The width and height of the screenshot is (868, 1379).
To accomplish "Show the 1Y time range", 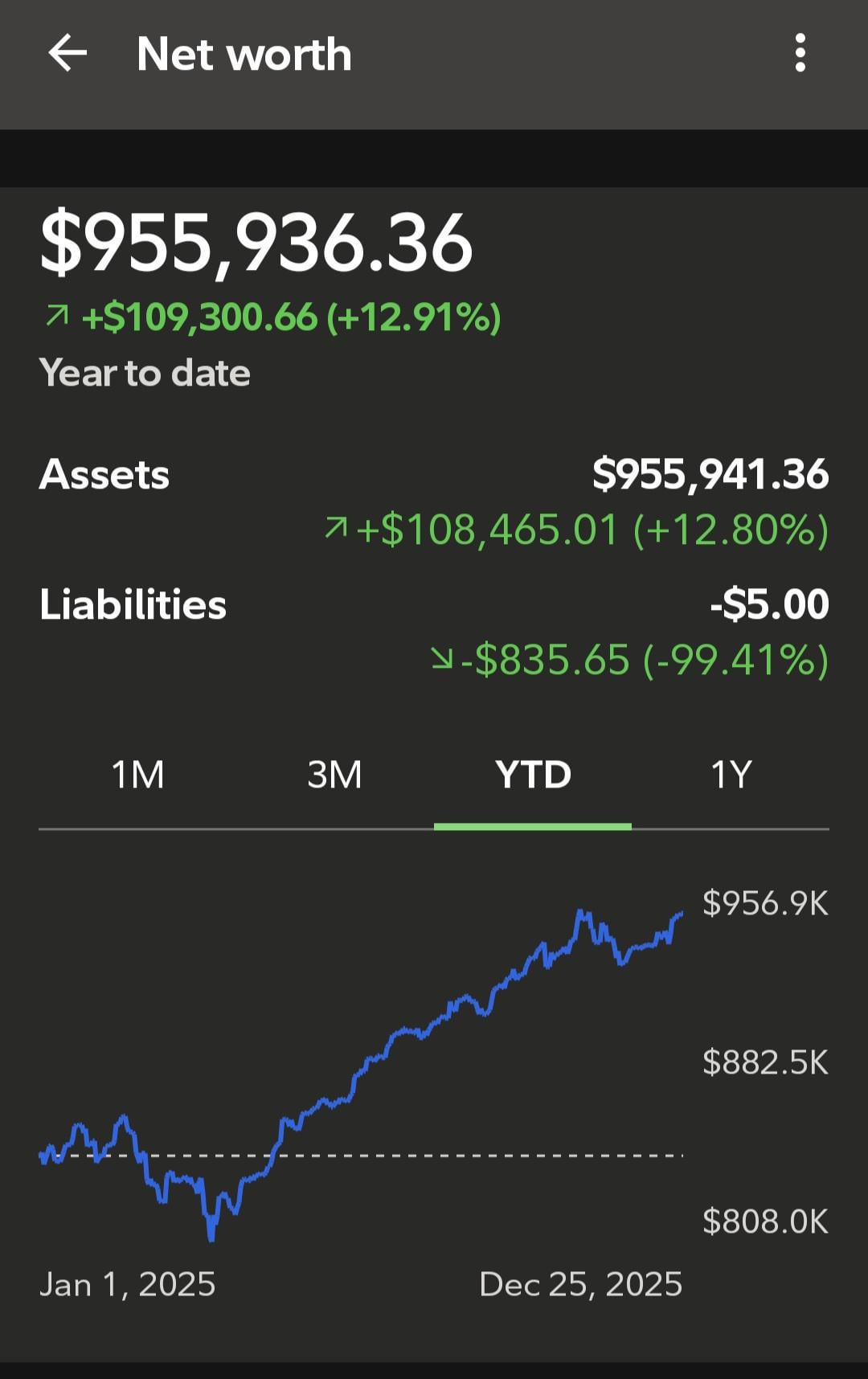I will [731, 775].
